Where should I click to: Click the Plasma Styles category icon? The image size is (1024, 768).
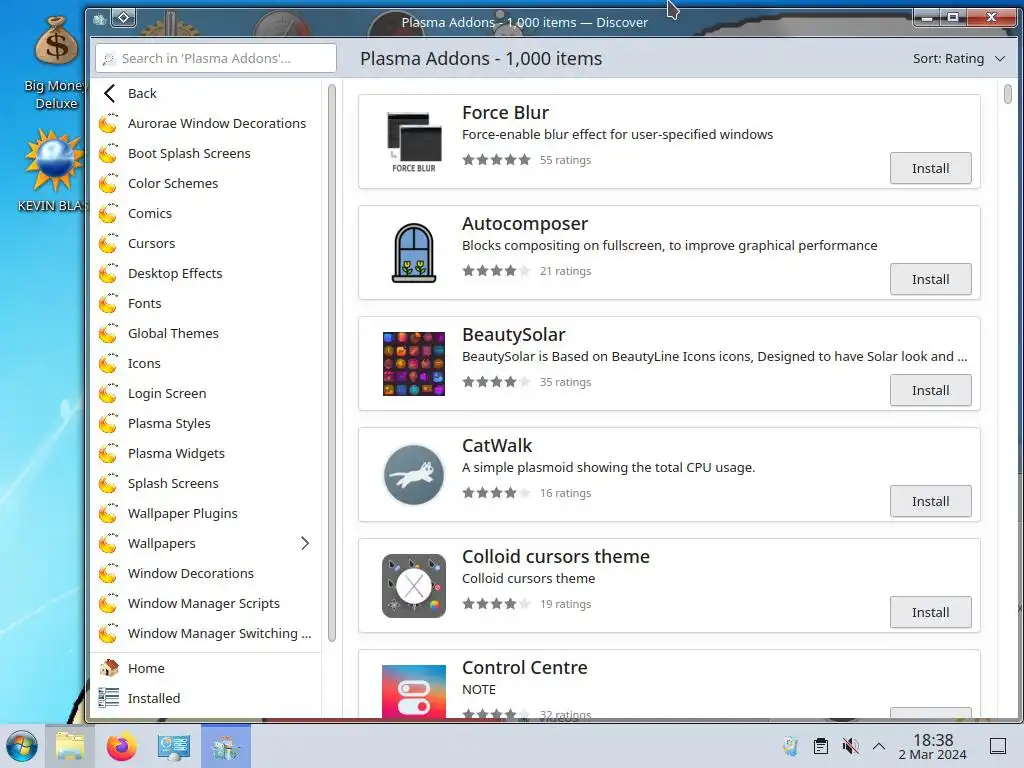108,424
